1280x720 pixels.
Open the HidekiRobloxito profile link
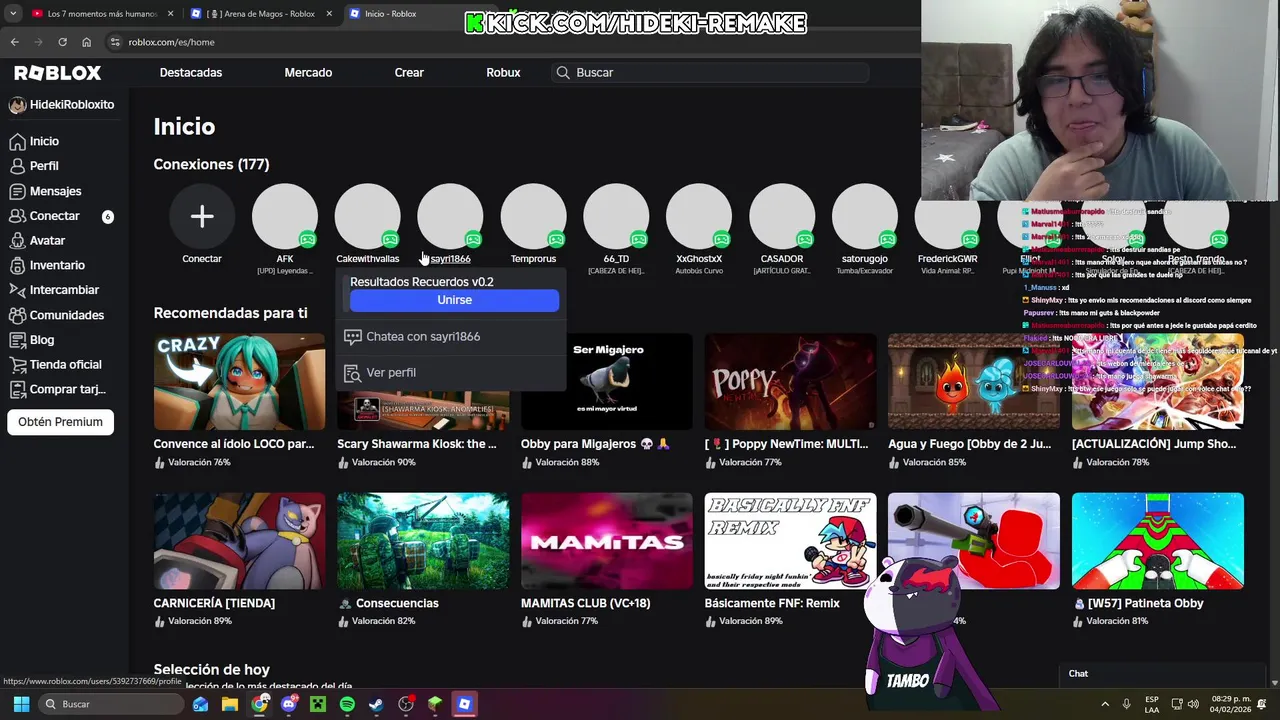tap(61, 105)
